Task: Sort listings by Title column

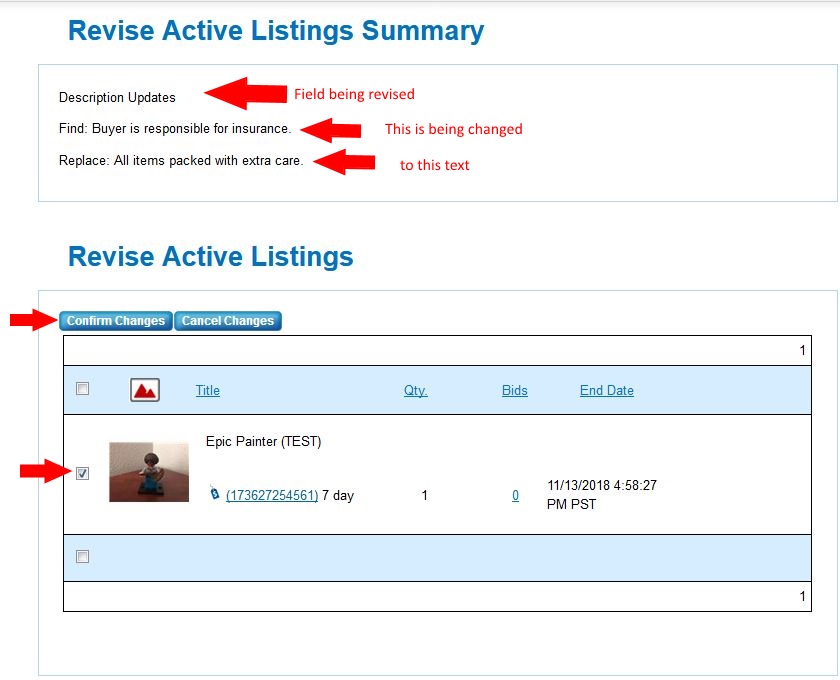Action: [x=208, y=390]
